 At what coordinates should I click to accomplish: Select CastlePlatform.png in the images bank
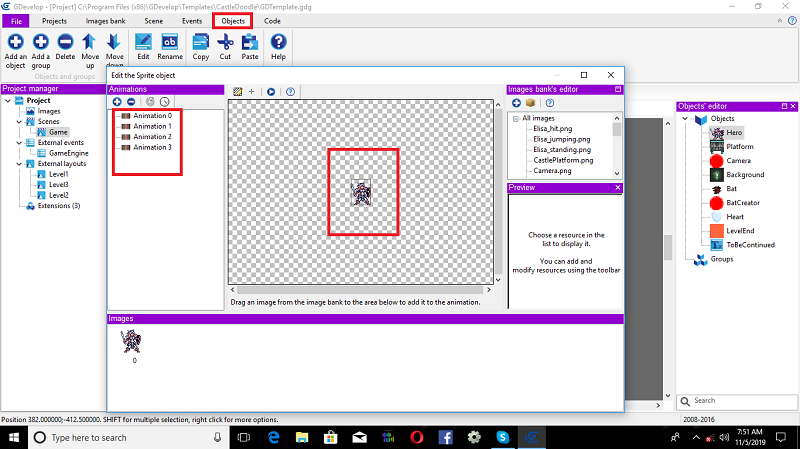pyautogui.click(x=563, y=160)
